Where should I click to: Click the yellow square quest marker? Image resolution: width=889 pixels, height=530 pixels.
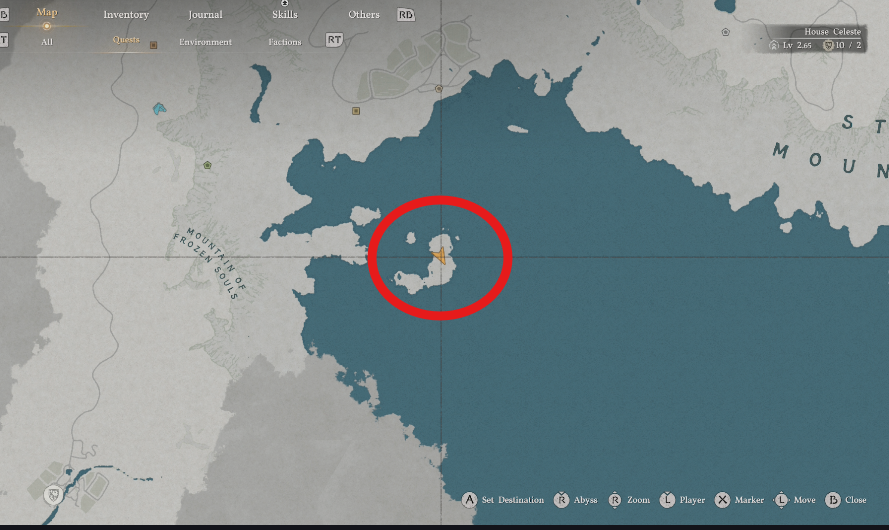click(x=356, y=111)
